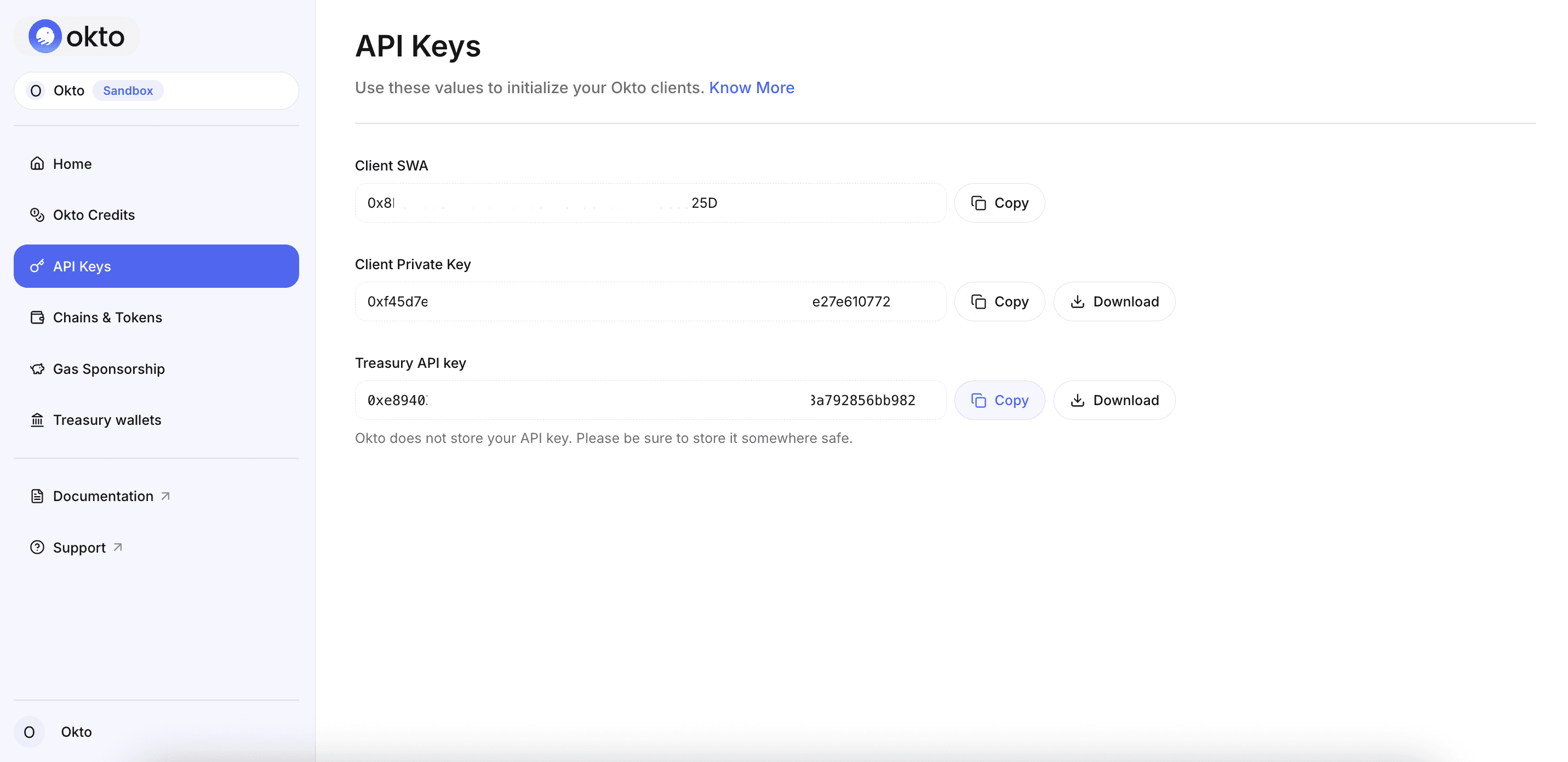This screenshot has height=762, width=1568.
Task: Copy the Treasury API key
Action: coord(999,400)
